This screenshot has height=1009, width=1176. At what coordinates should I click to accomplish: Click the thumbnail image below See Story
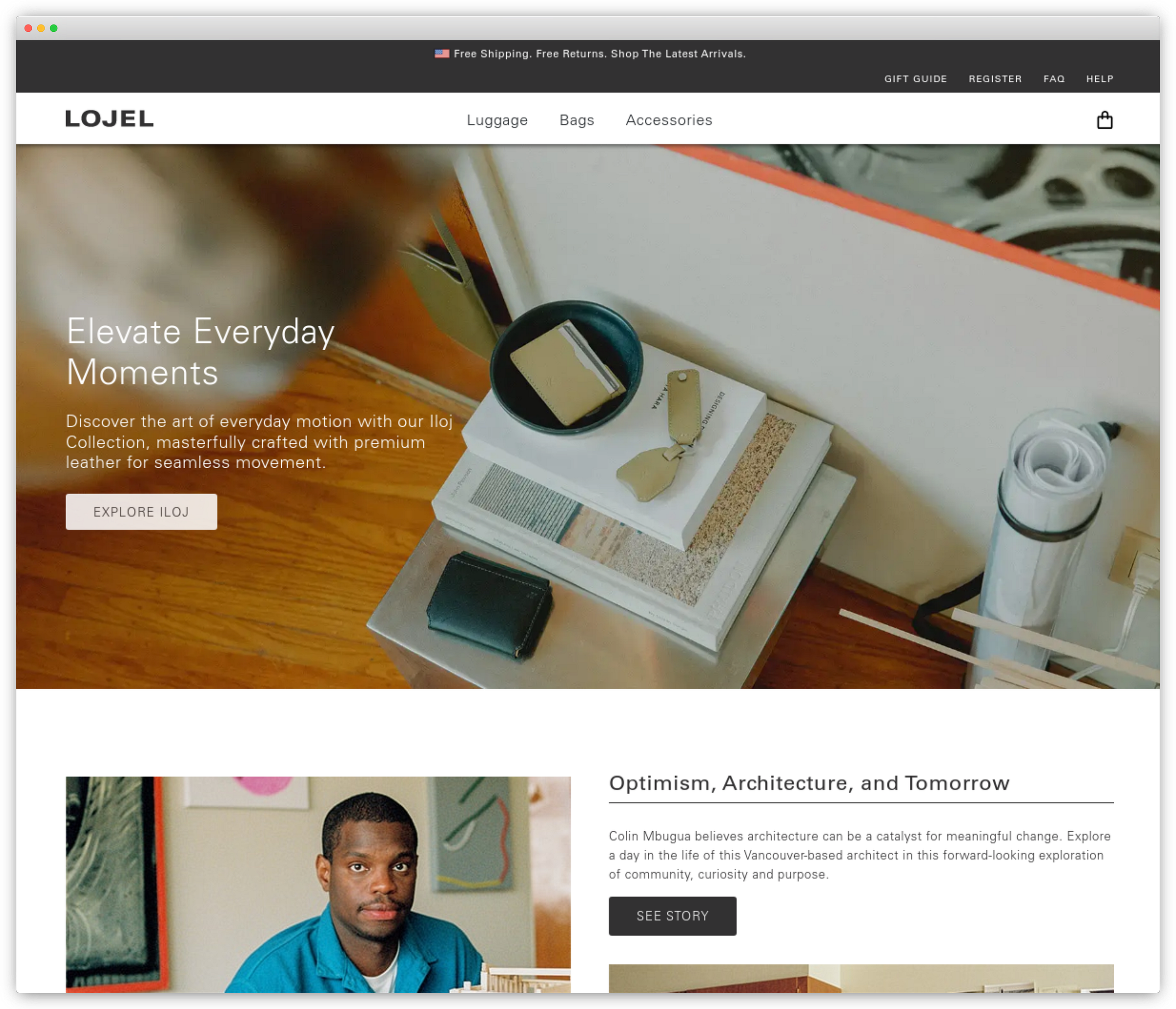(860, 978)
